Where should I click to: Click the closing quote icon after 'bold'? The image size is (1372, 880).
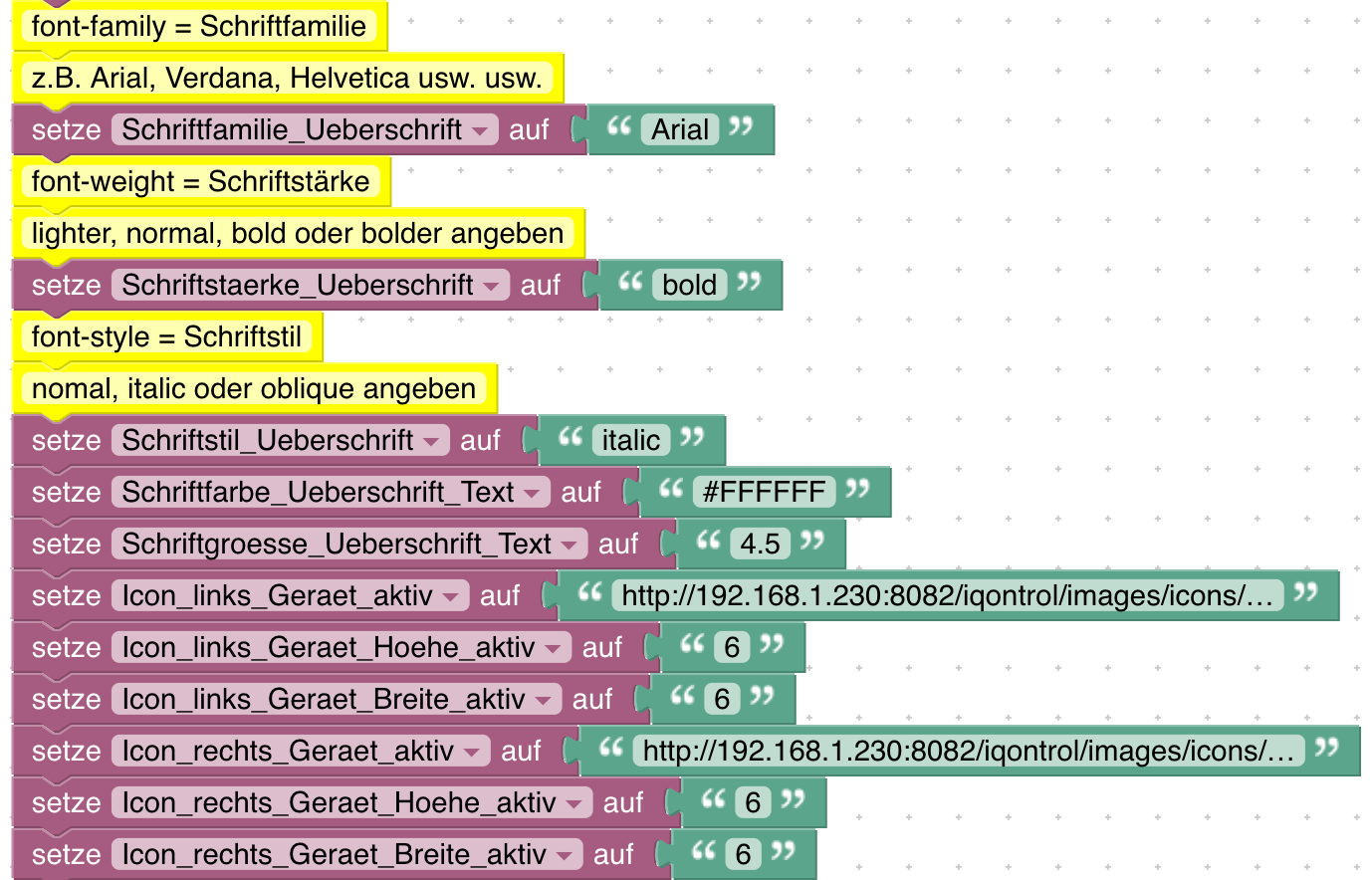click(x=749, y=281)
